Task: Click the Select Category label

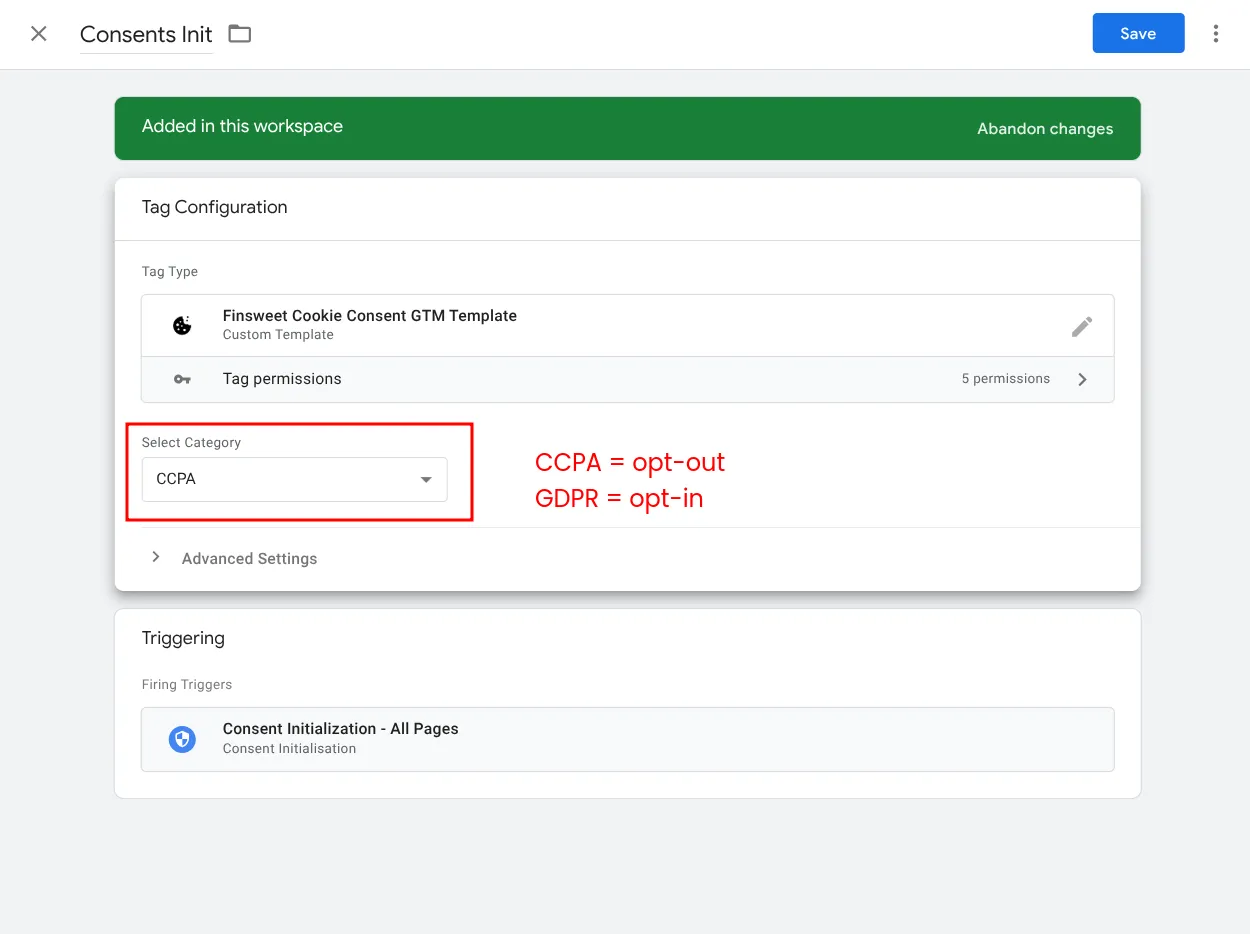Action: 191,443
